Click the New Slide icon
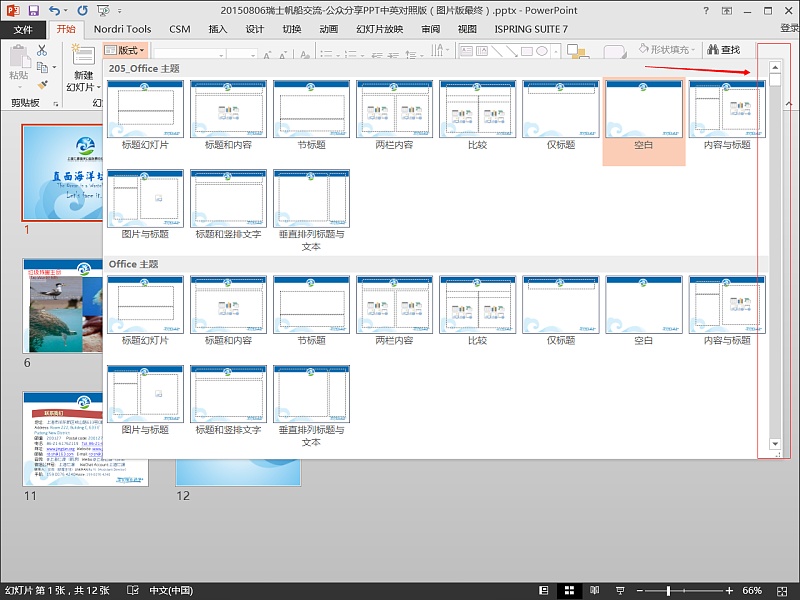 click(x=83, y=56)
